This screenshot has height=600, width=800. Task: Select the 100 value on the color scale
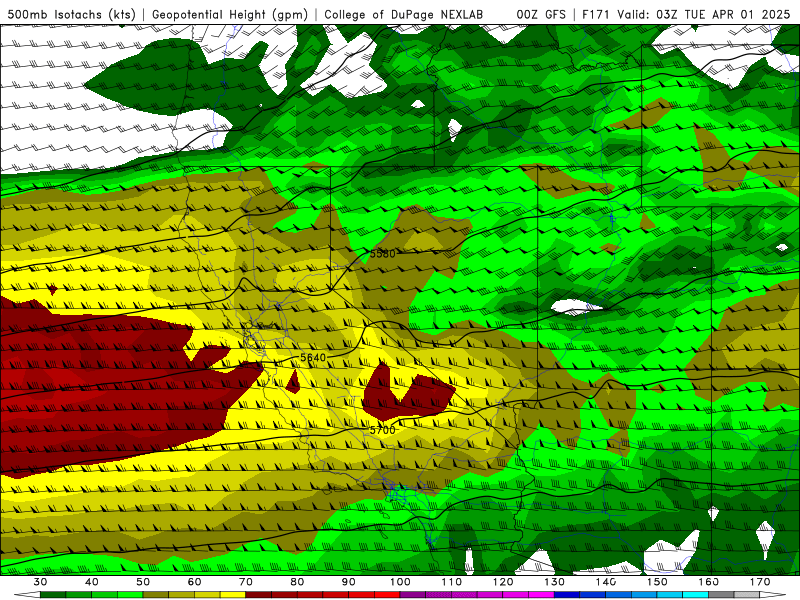pos(400,582)
